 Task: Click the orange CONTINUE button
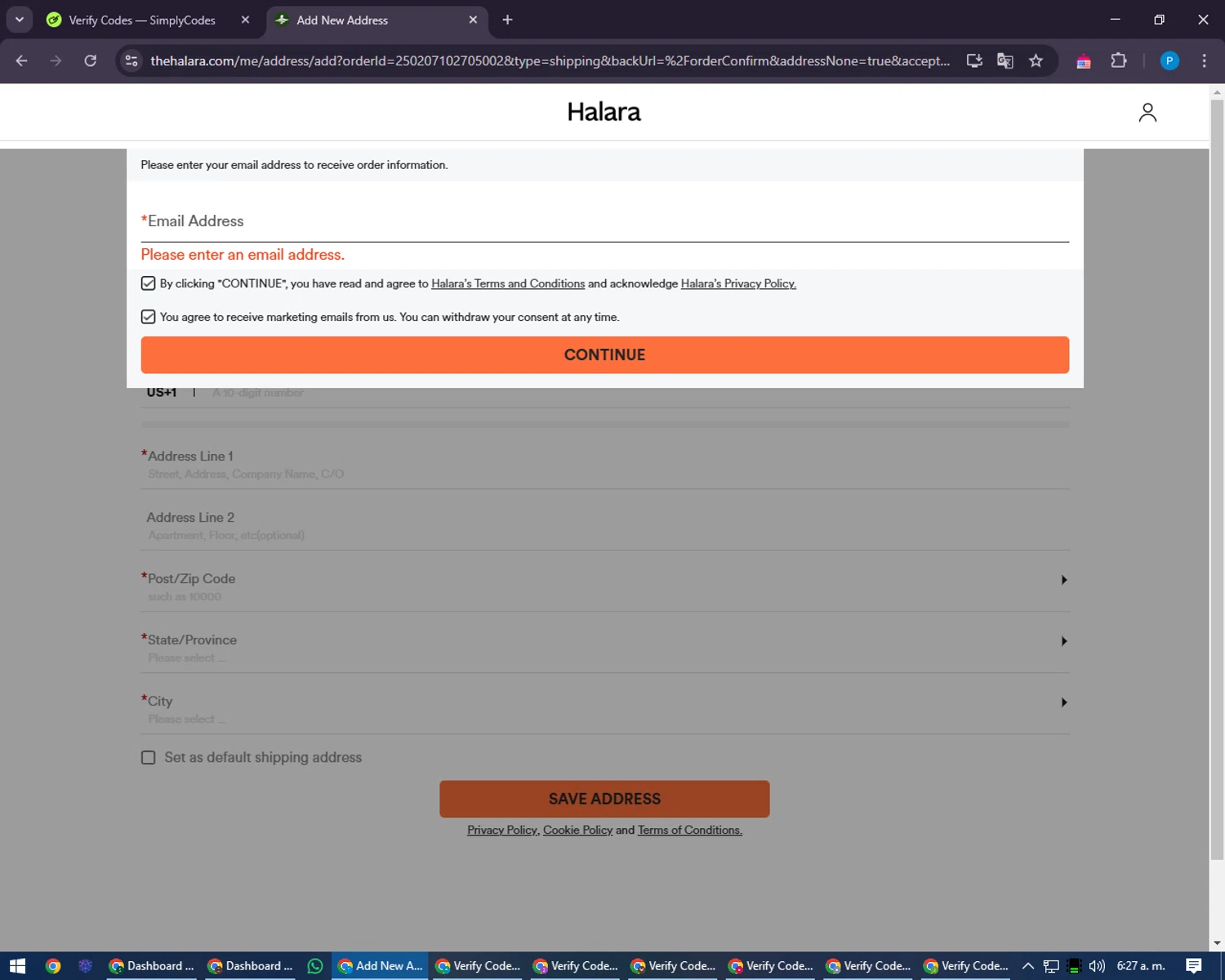604,354
